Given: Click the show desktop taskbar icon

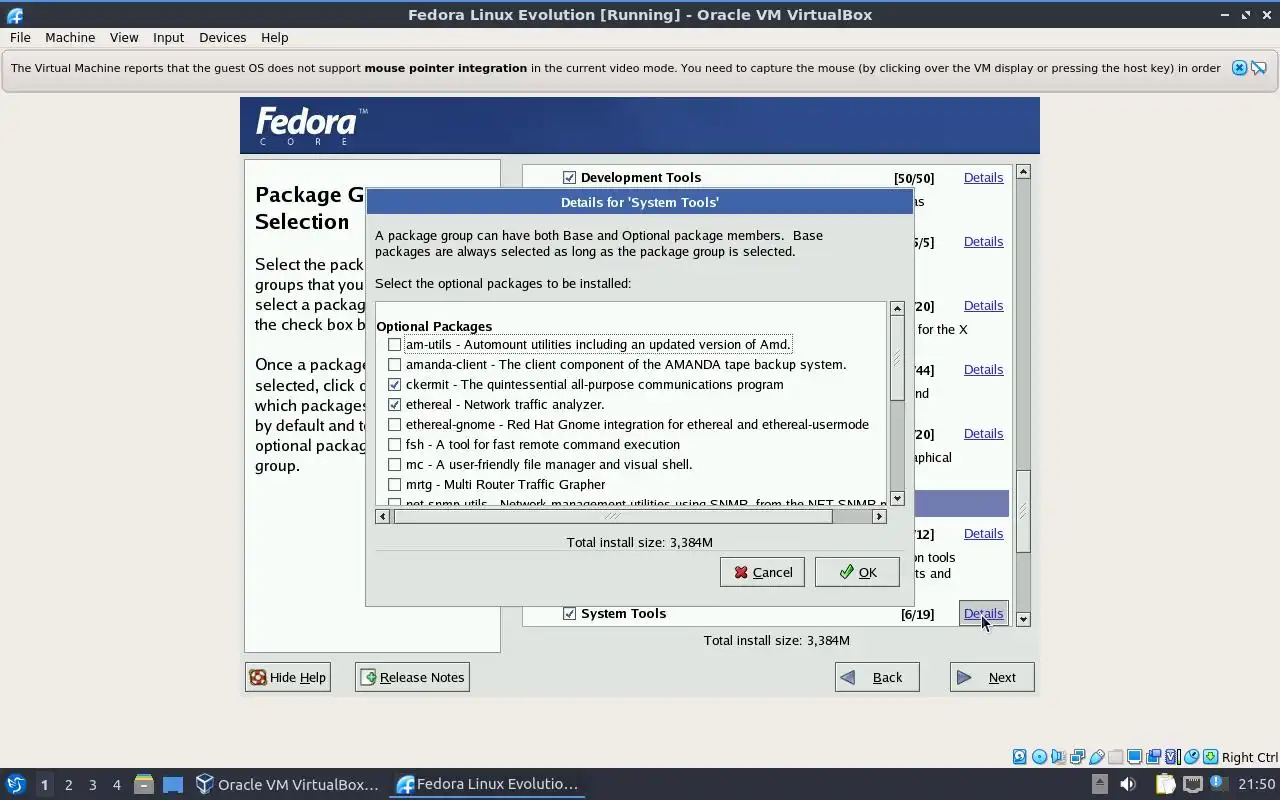Looking at the screenshot, I should (173, 784).
